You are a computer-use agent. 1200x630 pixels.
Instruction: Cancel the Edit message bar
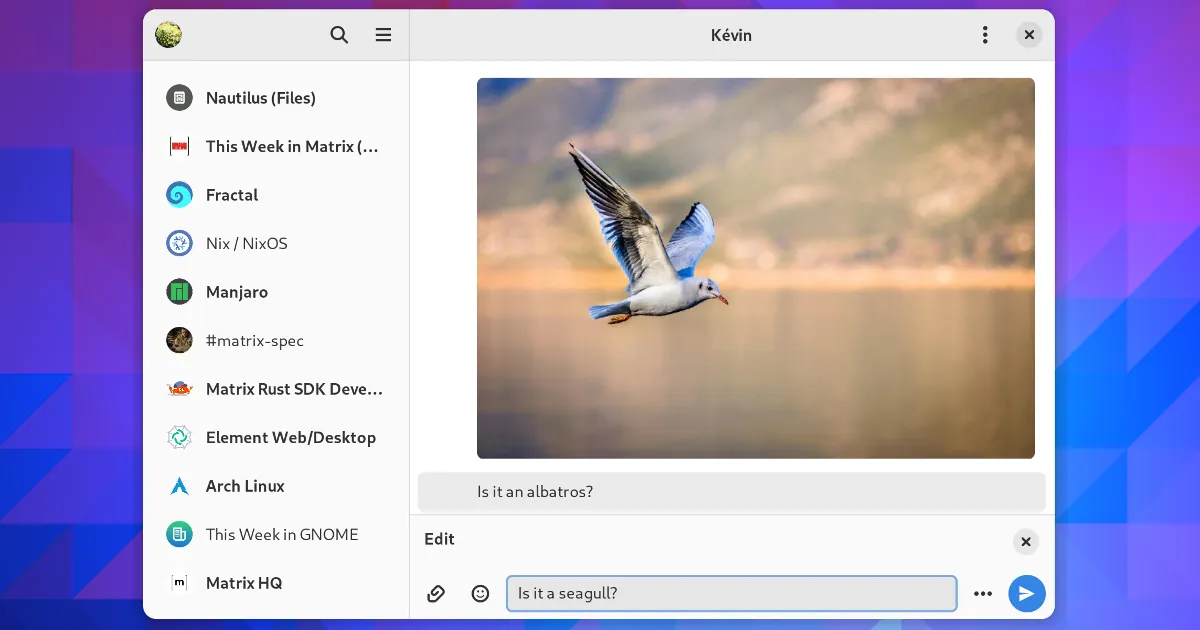1025,542
